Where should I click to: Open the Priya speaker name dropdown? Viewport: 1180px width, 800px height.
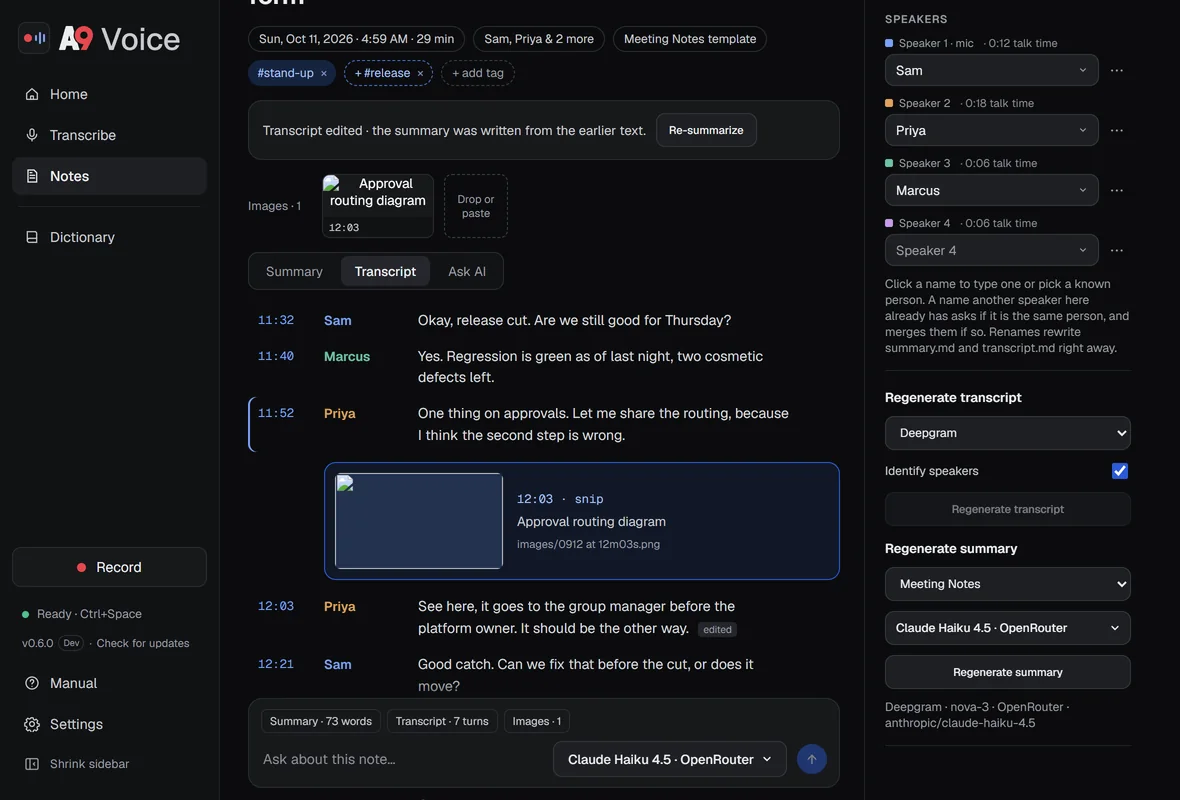pos(991,130)
